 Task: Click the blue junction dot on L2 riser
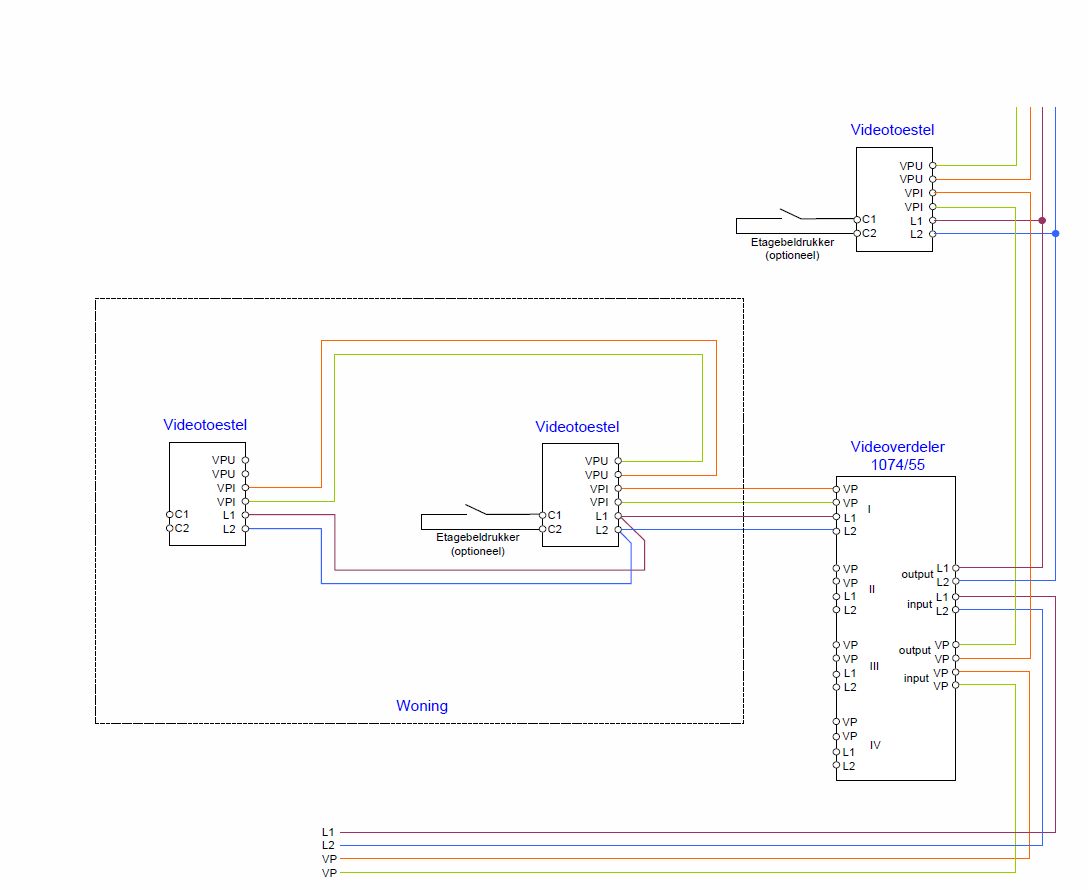coord(1055,234)
